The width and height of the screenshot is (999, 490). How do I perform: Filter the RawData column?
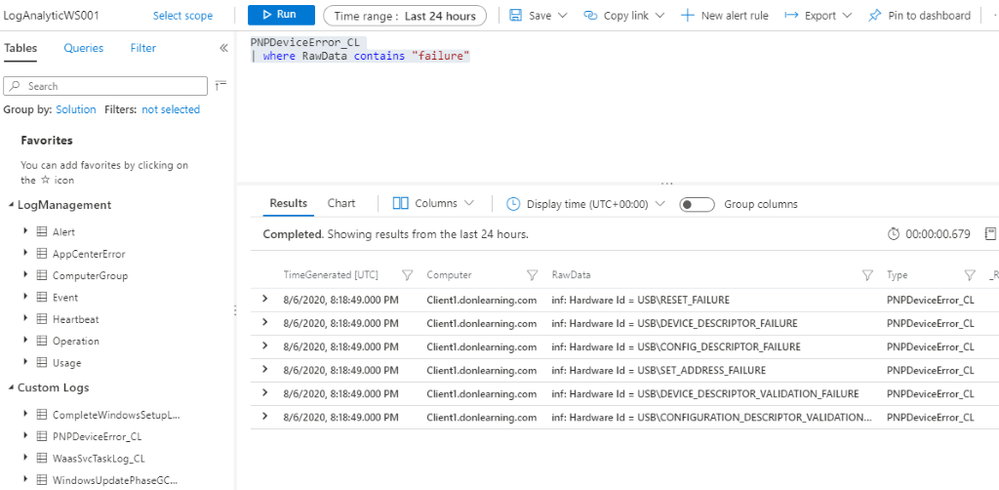click(x=867, y=275)
